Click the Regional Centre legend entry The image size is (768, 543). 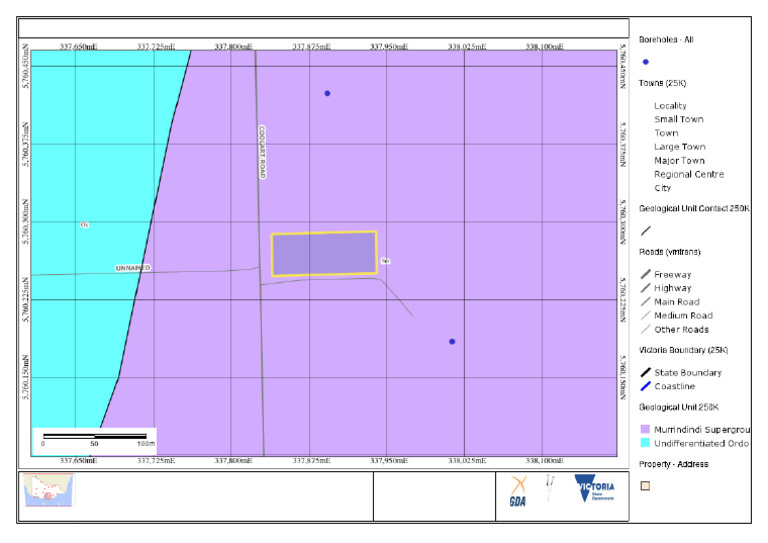coord(689,174)
